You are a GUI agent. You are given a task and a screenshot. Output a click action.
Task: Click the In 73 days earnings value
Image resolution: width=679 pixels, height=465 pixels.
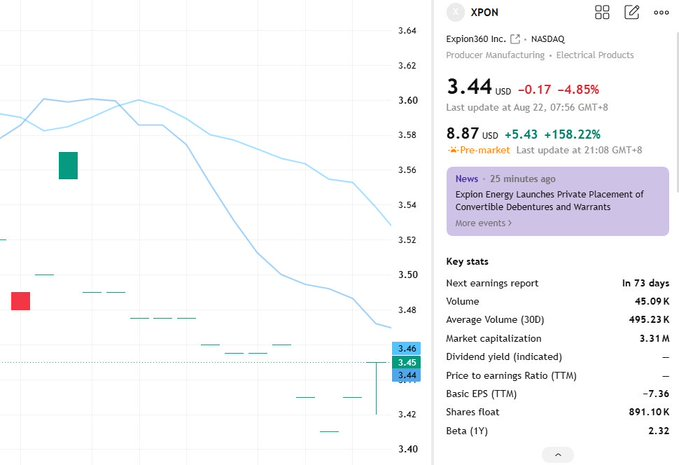click(646, 283)
